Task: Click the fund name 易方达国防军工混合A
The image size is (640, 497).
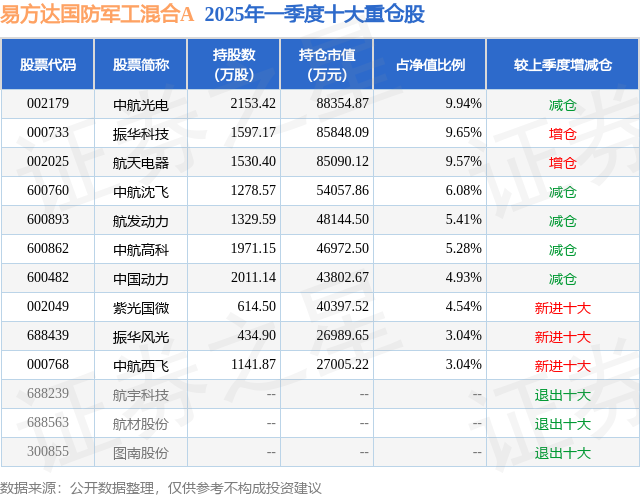Action: [97, 14]
